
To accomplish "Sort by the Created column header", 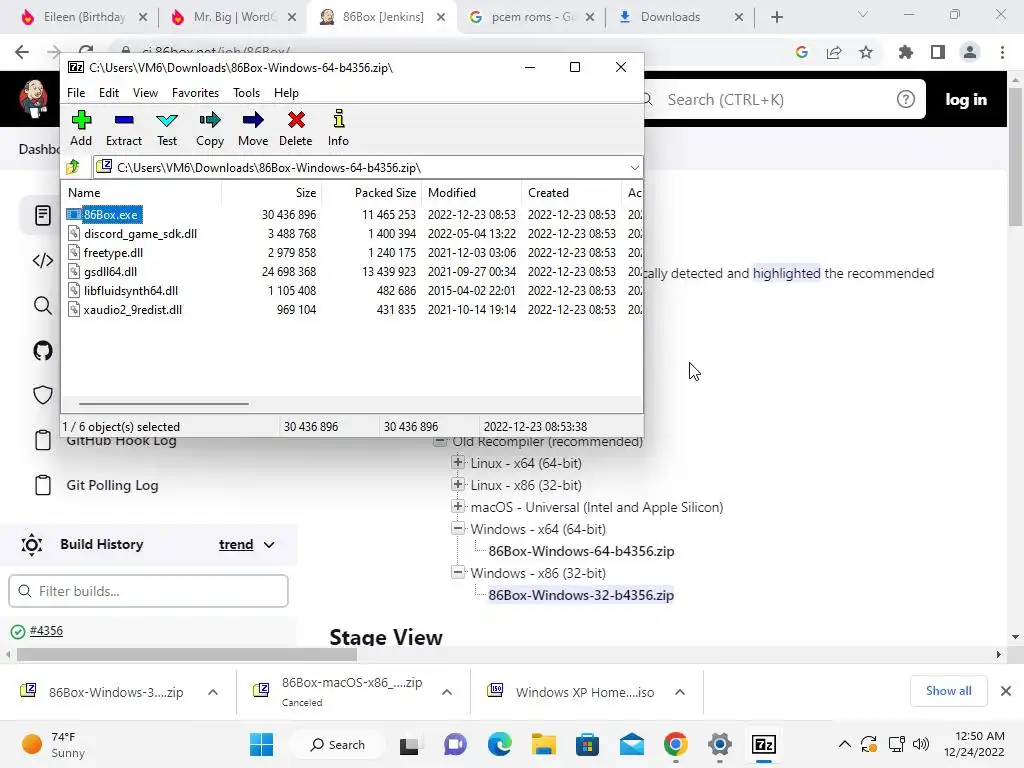I will pos(571,193).
